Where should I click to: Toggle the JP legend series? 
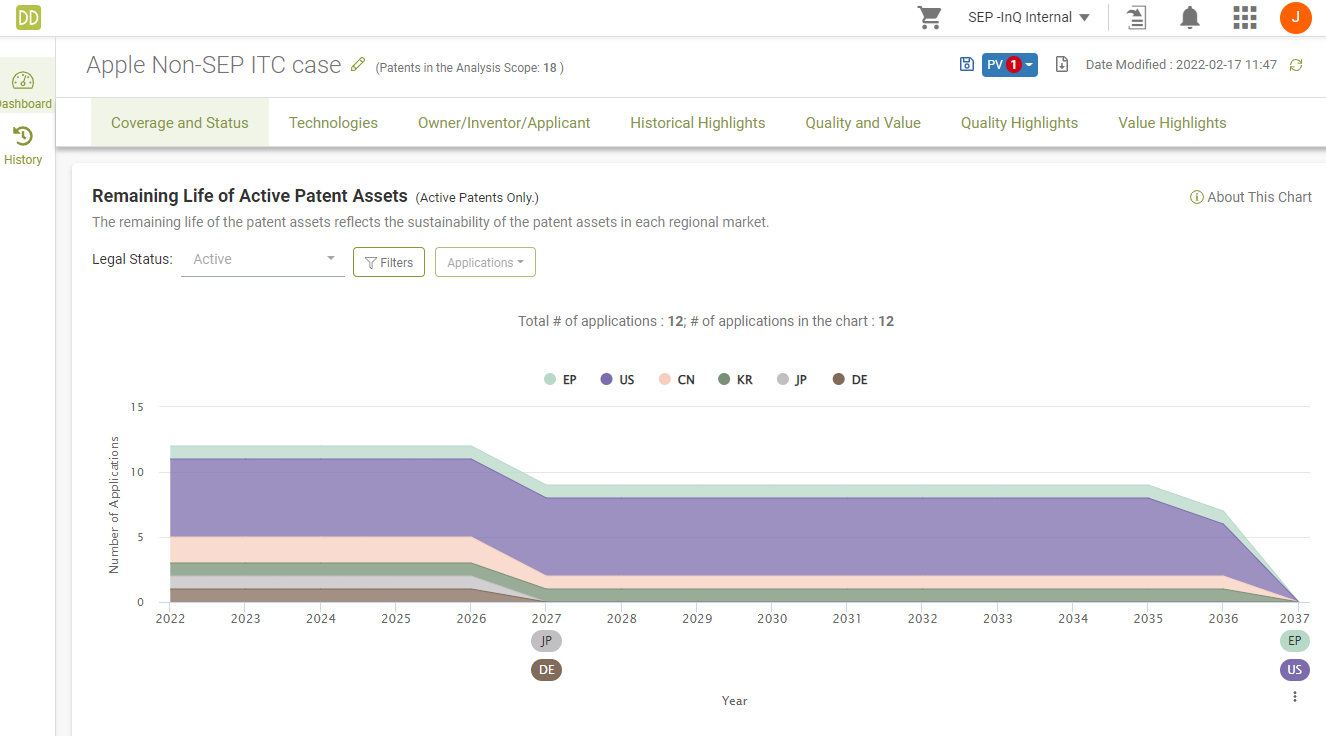click(x=792, y=380)
